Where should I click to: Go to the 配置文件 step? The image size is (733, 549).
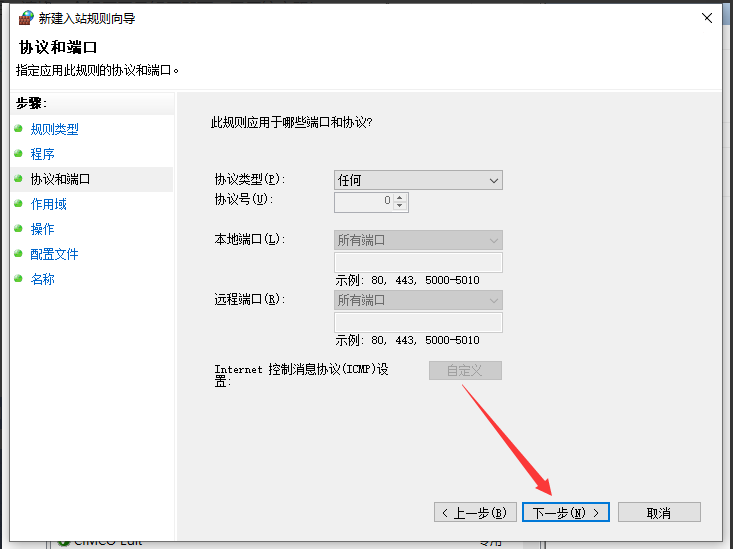(x=54, y=254)
